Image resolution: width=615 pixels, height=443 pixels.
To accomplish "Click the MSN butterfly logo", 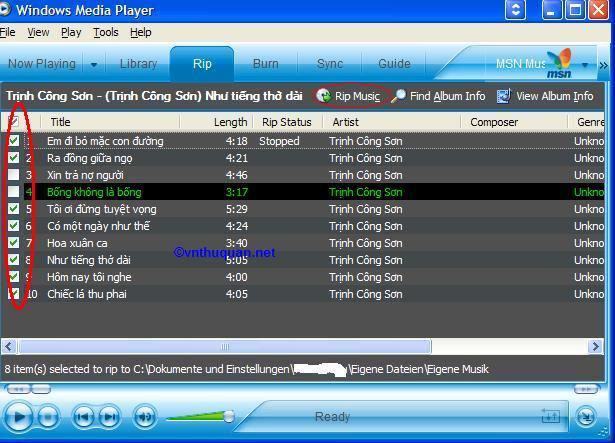I will tap(560, 63).
